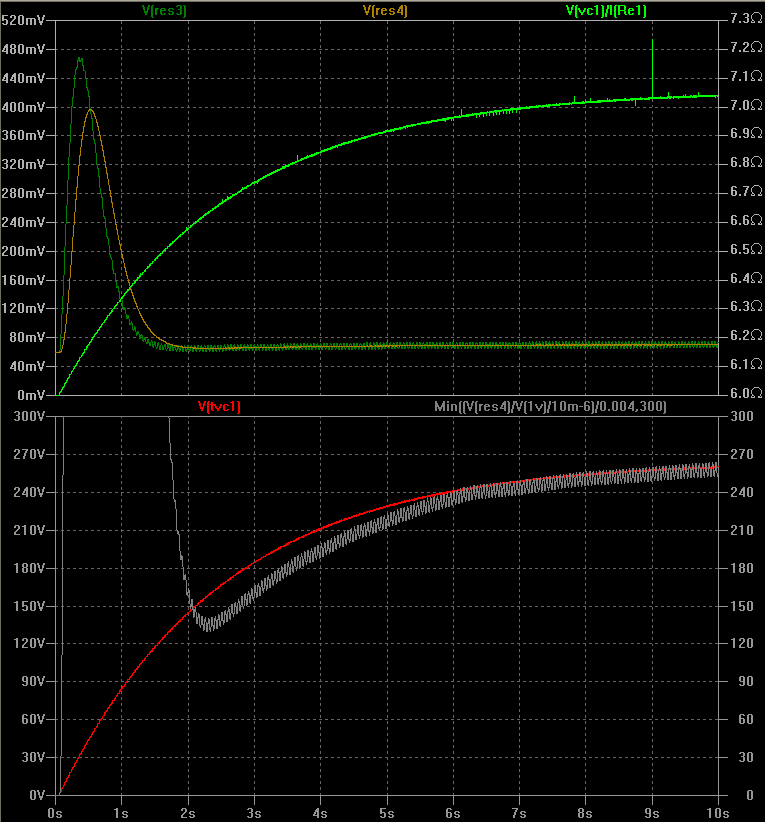765x822 pixels.
Task: Click the 90V left axis label
Action: pyautogui.click(x=33, y=681)
